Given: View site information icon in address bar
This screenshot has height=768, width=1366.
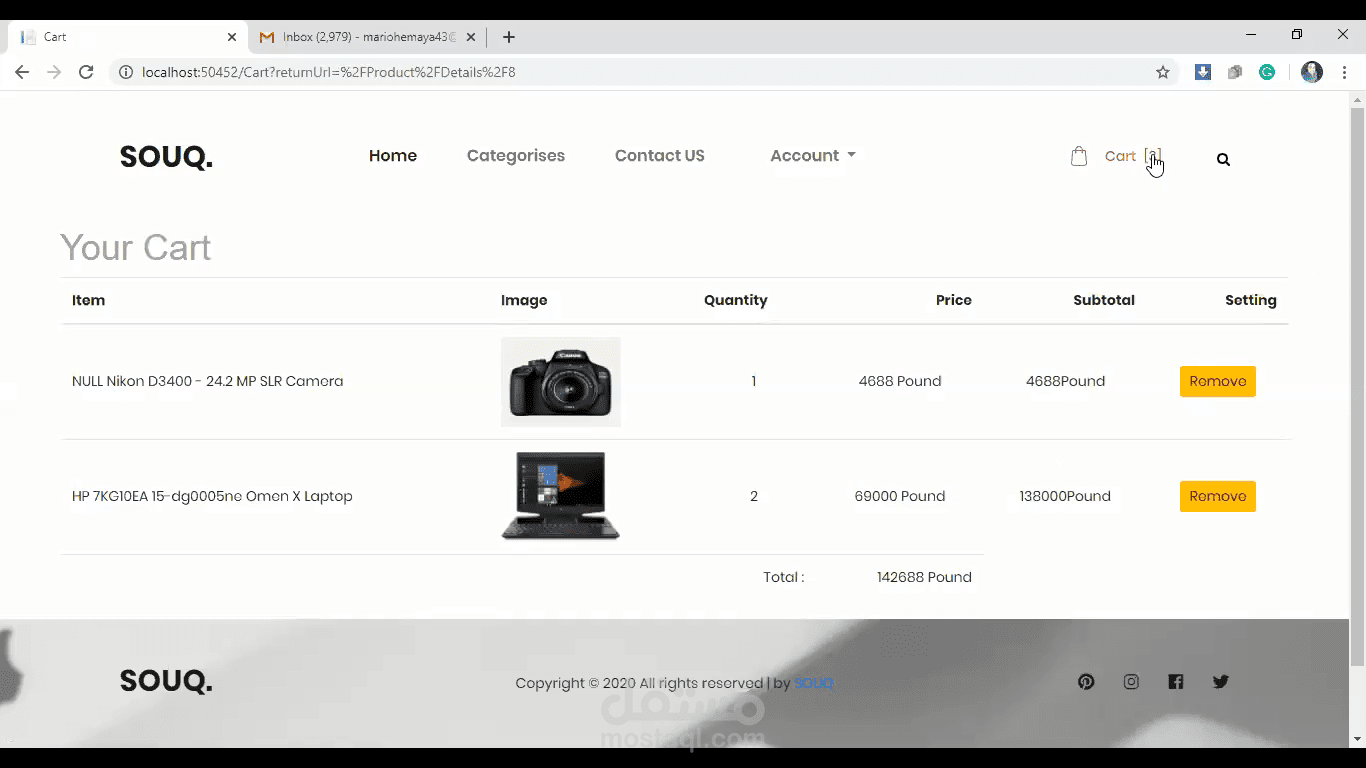Looking at the screenshot, I should (126, 72).
